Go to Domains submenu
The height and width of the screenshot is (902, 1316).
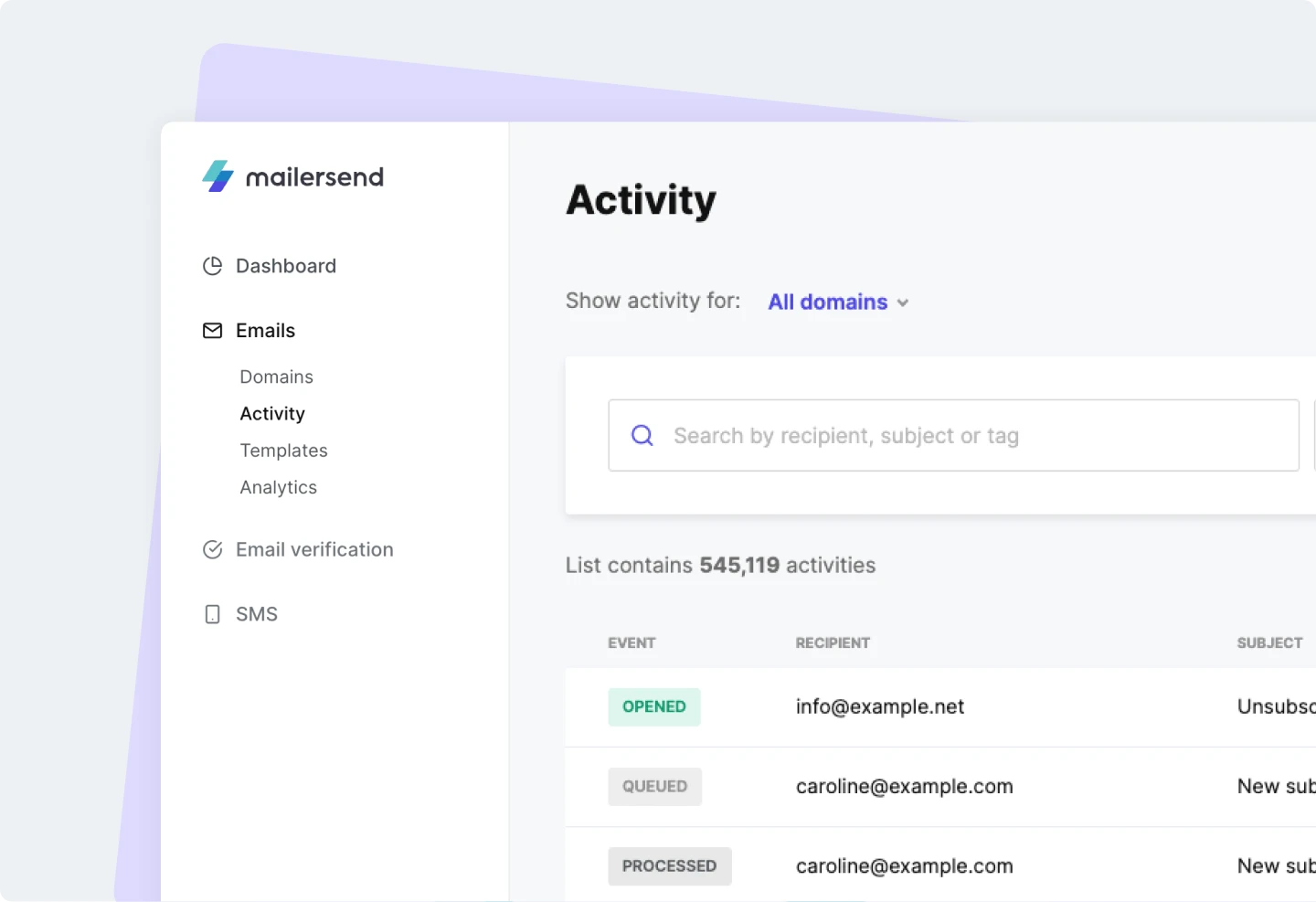(x=276, y=377)
